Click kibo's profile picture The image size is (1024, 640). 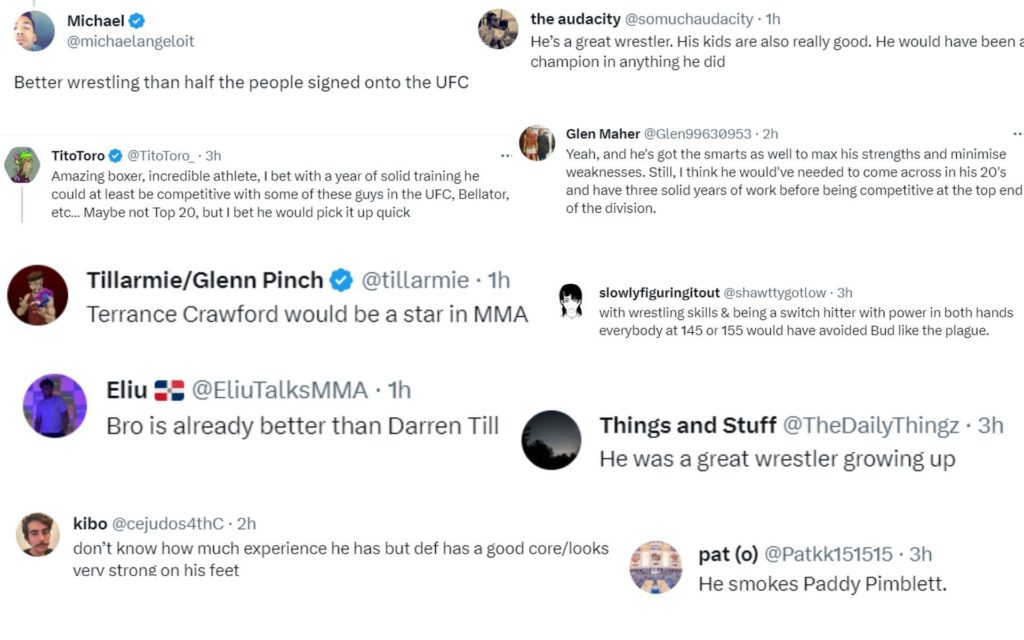coord(38,533)
